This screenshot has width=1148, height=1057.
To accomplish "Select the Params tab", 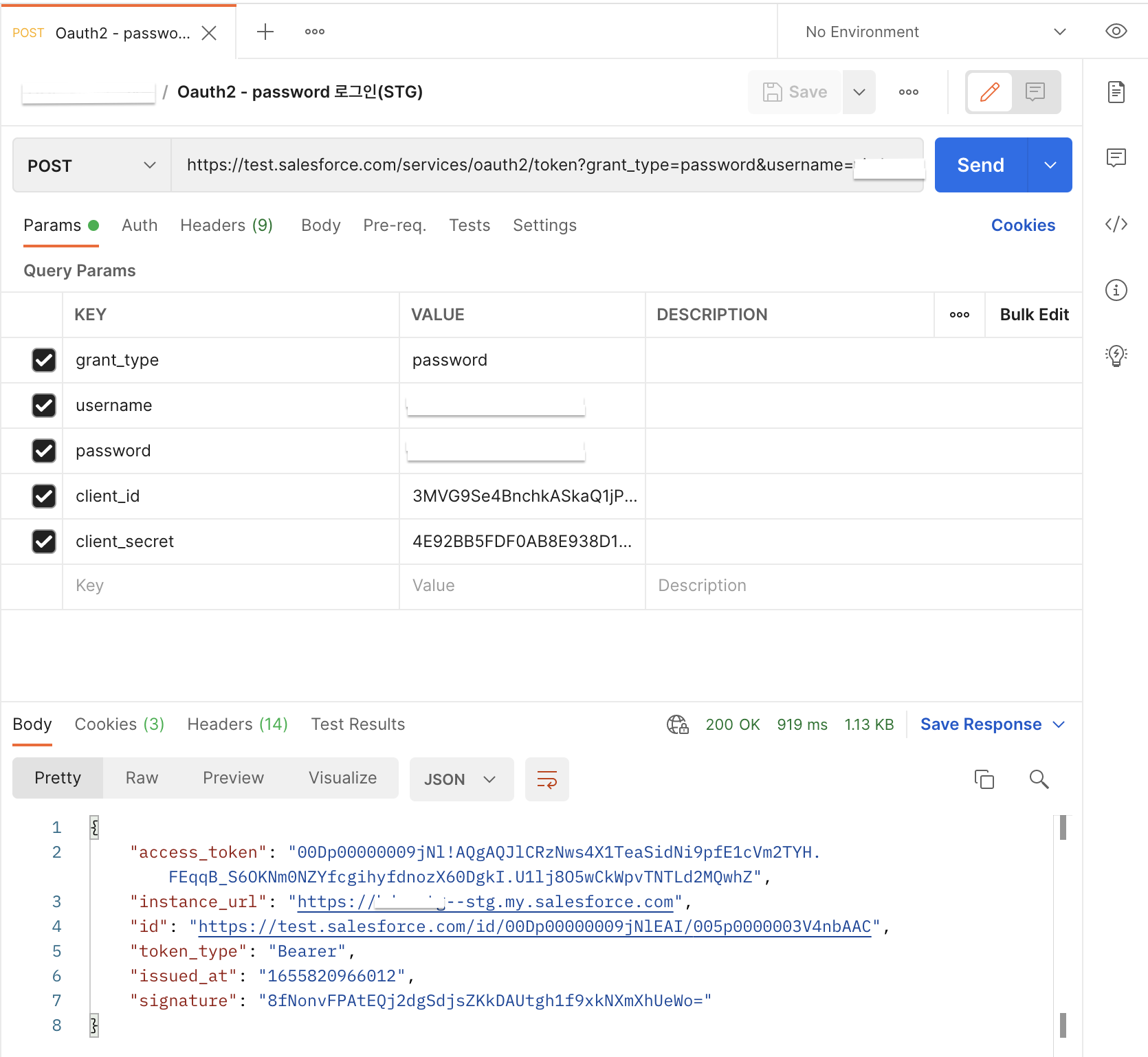I will click(x=61, y=225).
